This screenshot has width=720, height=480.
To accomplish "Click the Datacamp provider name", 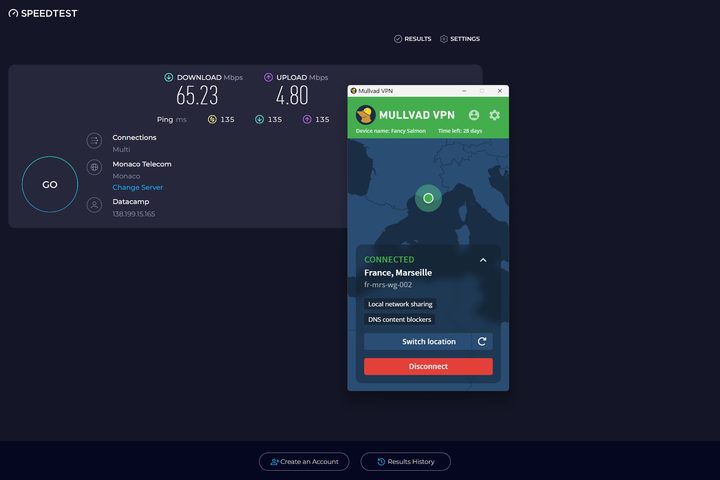I will (130, 202).
